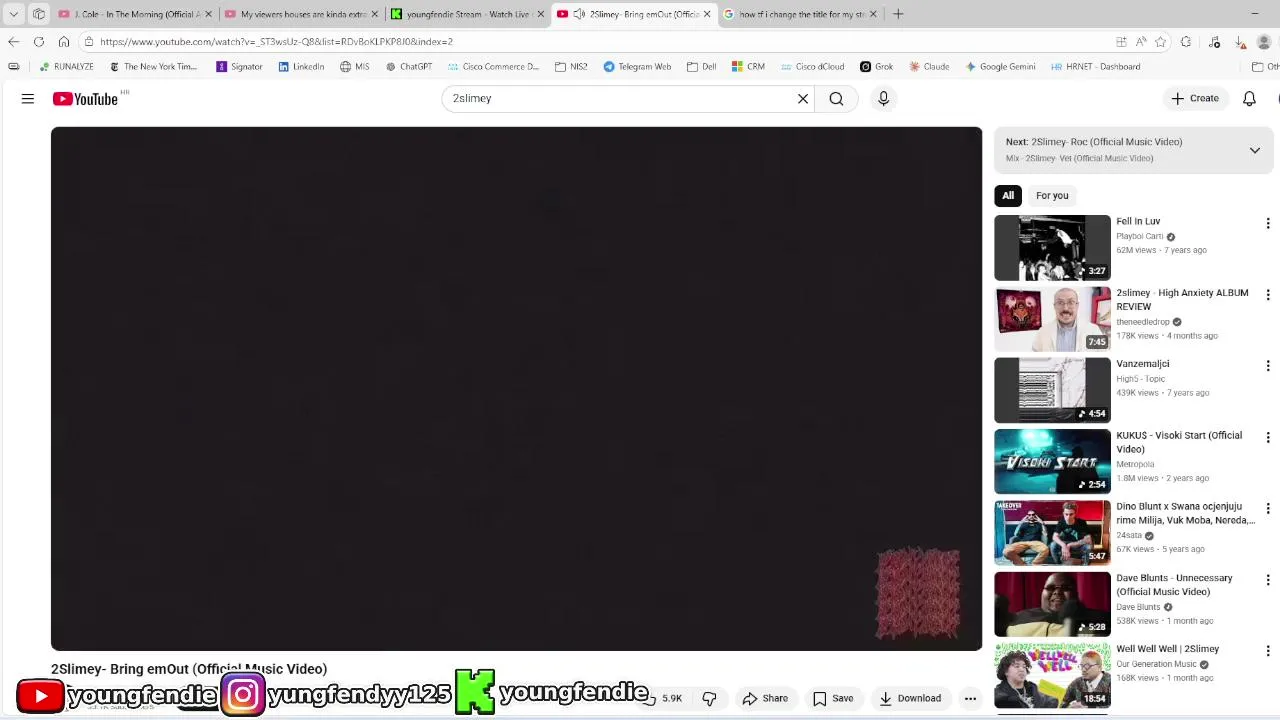Go to the YouTube home logo

click(x=85, y=98)
